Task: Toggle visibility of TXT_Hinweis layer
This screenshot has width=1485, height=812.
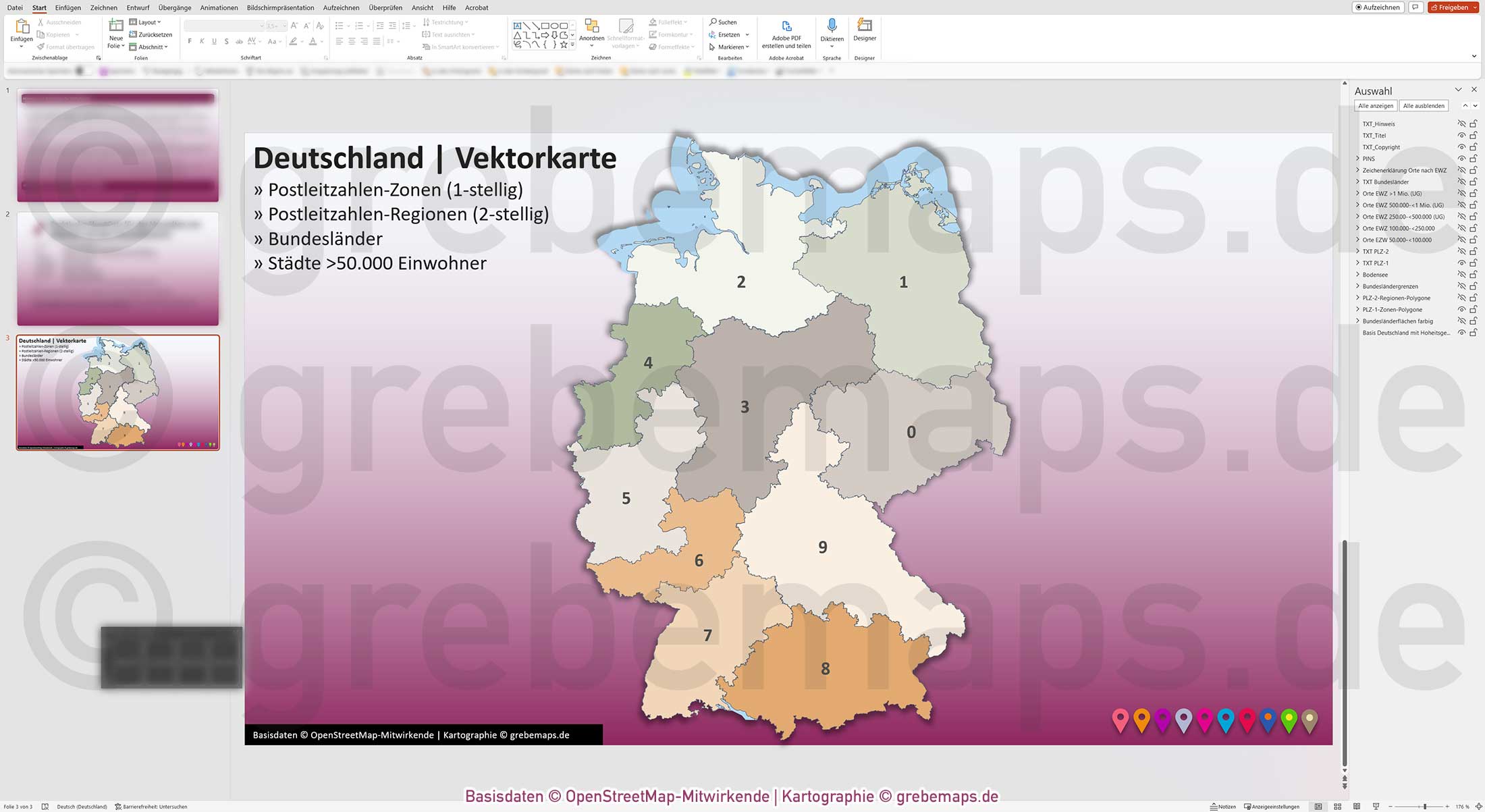Action: click(x=1461, y=124)
